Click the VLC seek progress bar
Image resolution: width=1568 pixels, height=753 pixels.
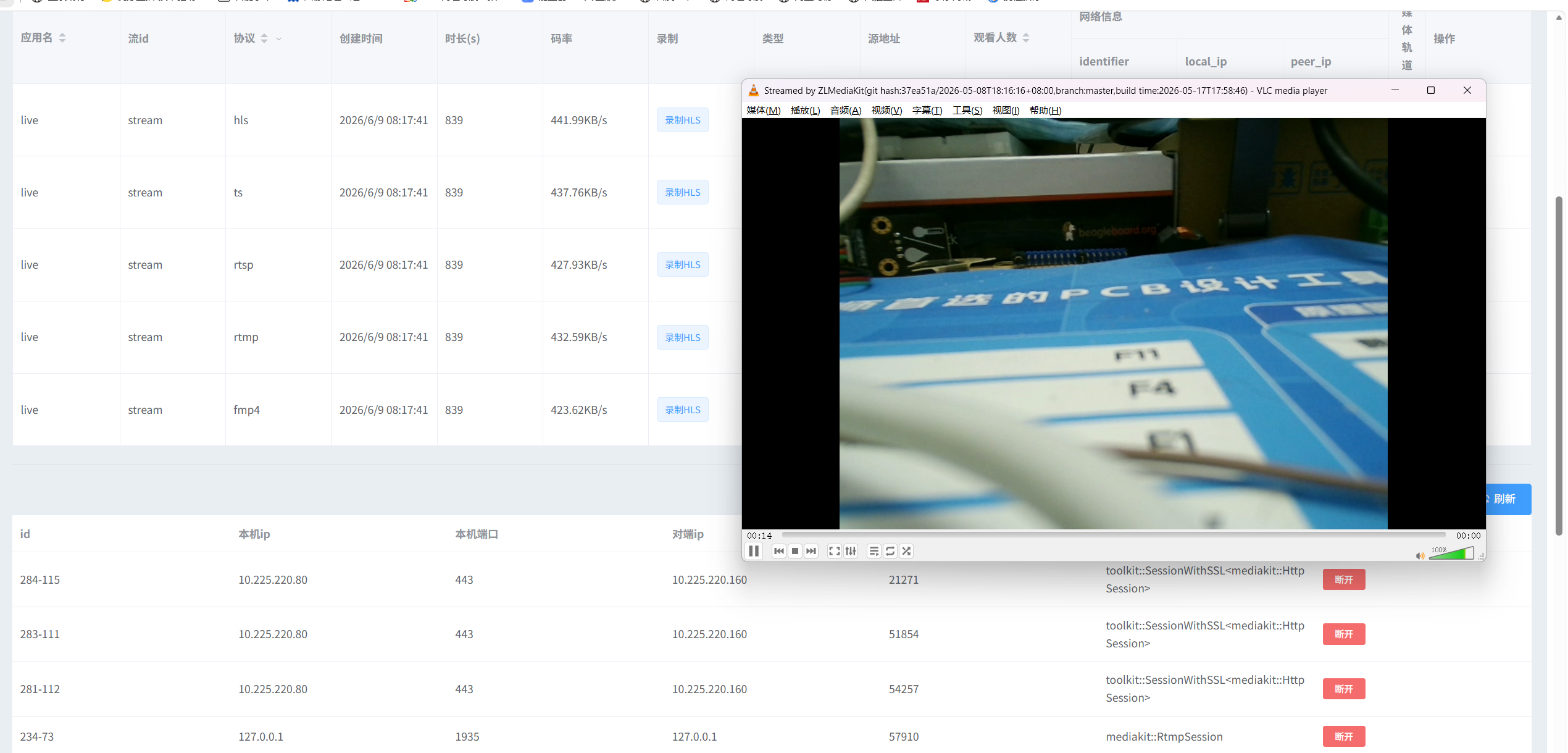point(1113,535)
